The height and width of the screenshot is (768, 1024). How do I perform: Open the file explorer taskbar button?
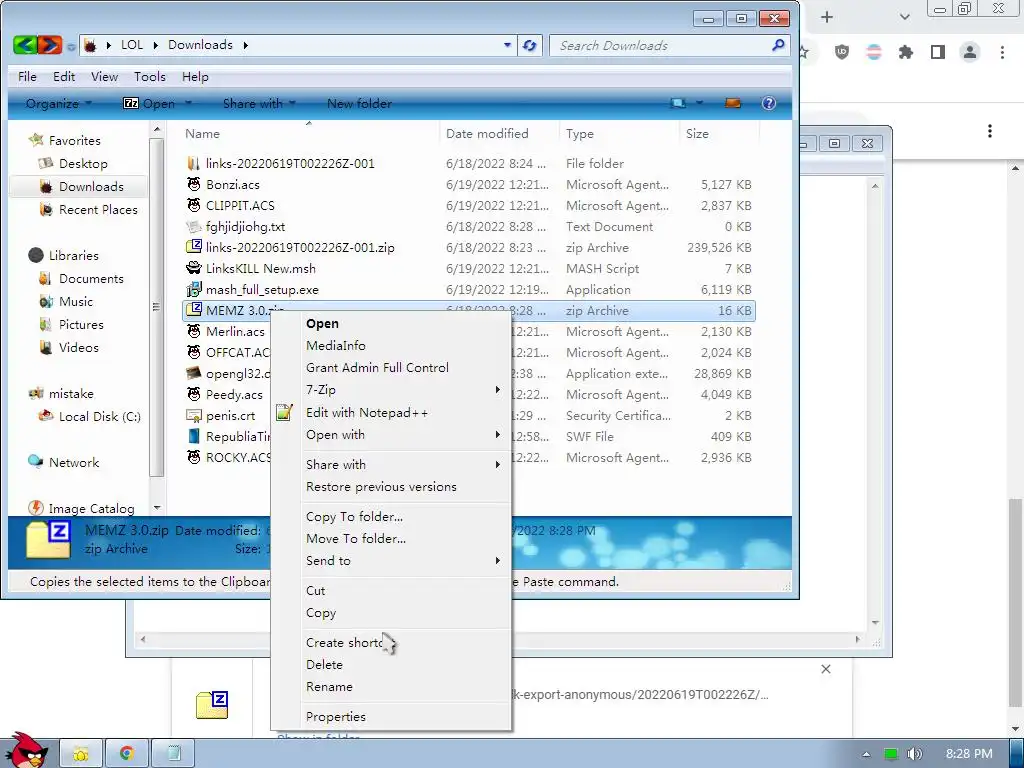click(x=81, y=754)
